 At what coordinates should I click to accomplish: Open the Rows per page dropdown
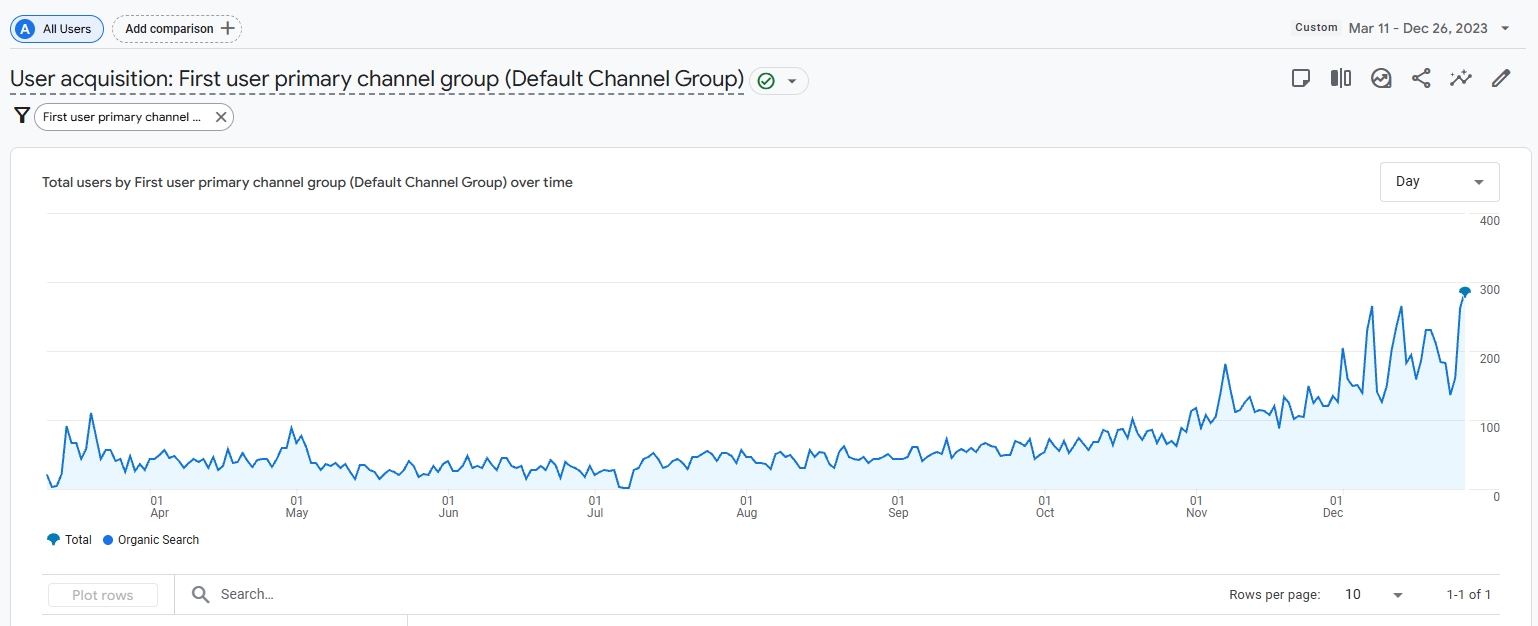1374,594
